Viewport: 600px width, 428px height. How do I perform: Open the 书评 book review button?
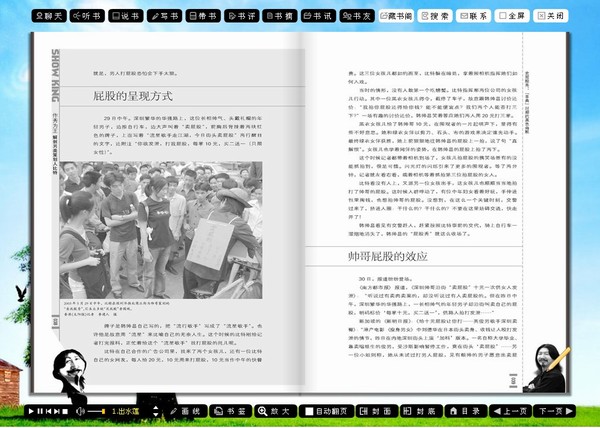coord(242,16)
